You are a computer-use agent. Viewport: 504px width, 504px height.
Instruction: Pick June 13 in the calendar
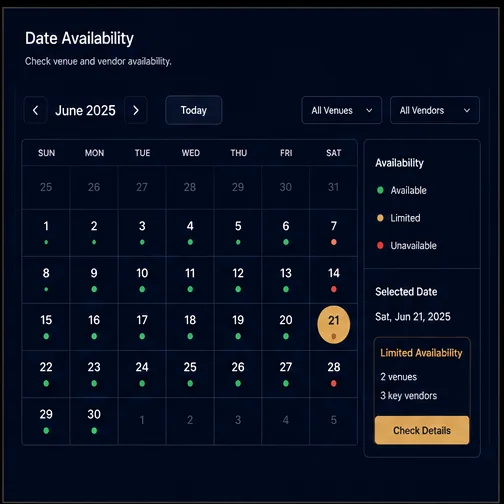pyautogui.click(x=286, y=280)
